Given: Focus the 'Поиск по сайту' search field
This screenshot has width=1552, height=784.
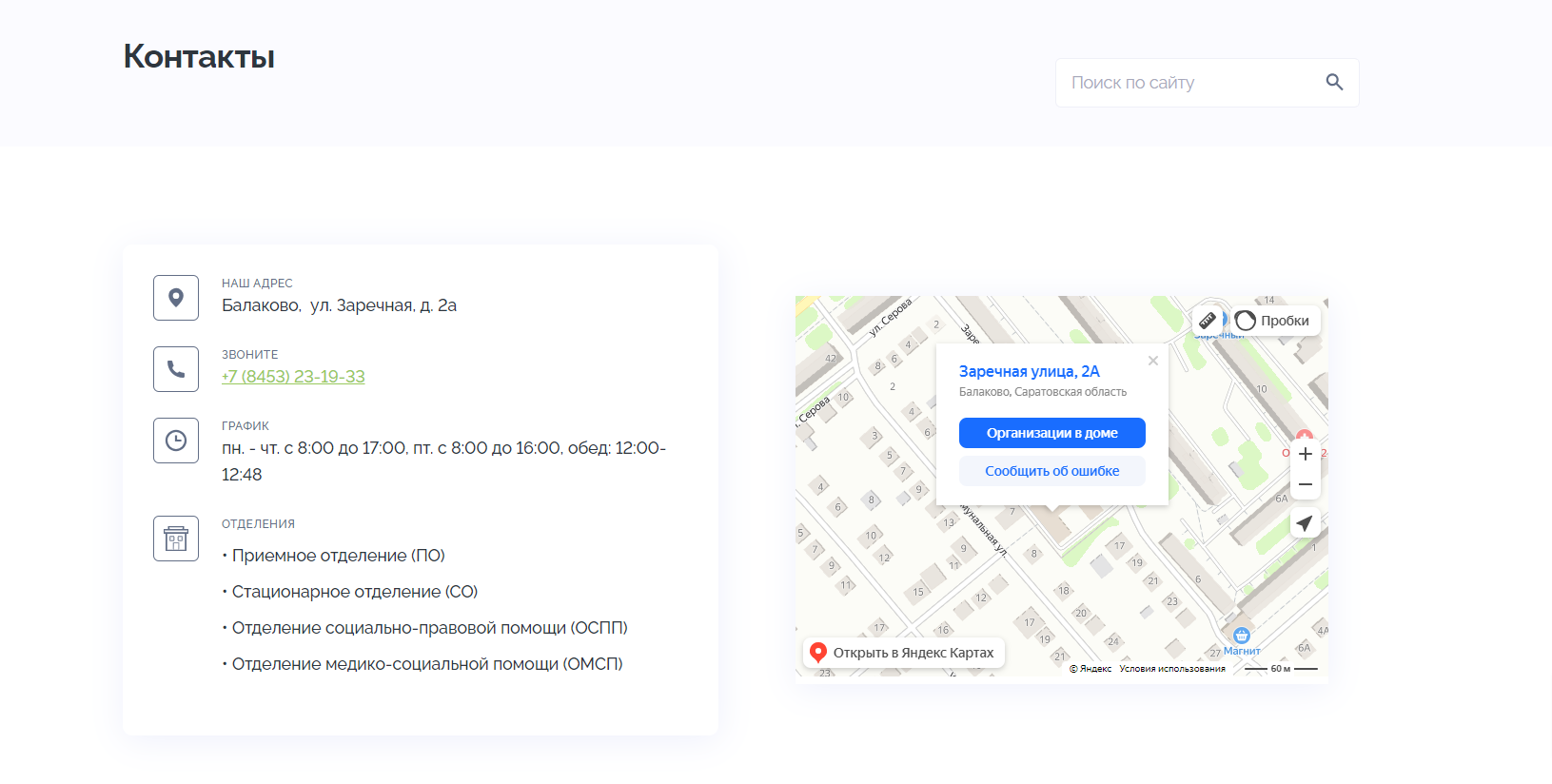Looking at the screenshot, I should coord(1189,83).
